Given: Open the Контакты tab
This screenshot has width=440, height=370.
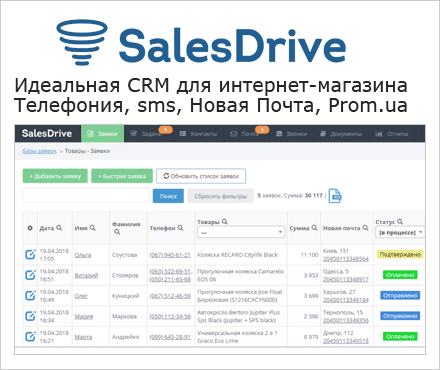Looking at the screenshot, I should tap(198, 134).
